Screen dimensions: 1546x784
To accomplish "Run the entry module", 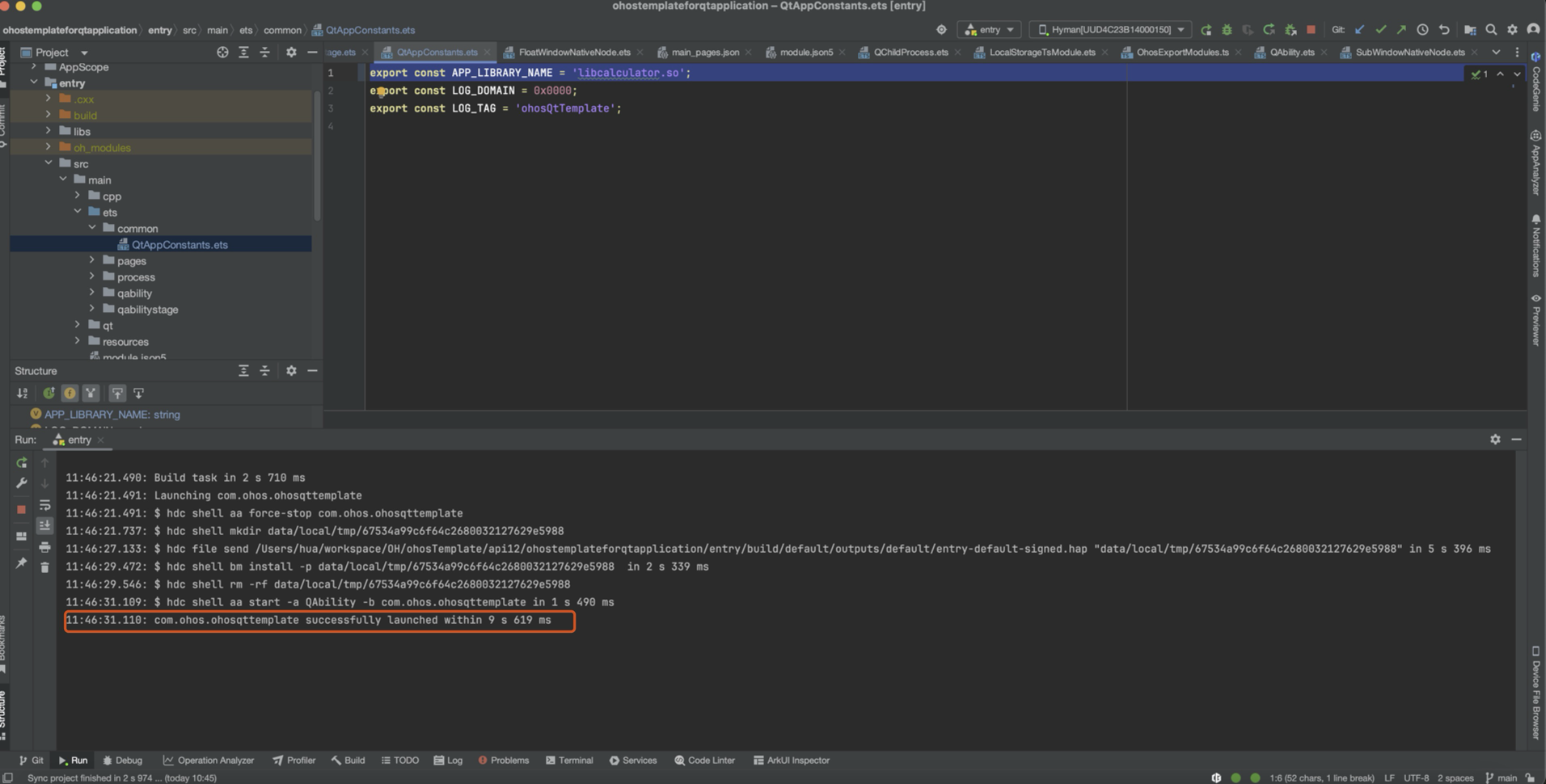I will click(x=1207, y=29).
